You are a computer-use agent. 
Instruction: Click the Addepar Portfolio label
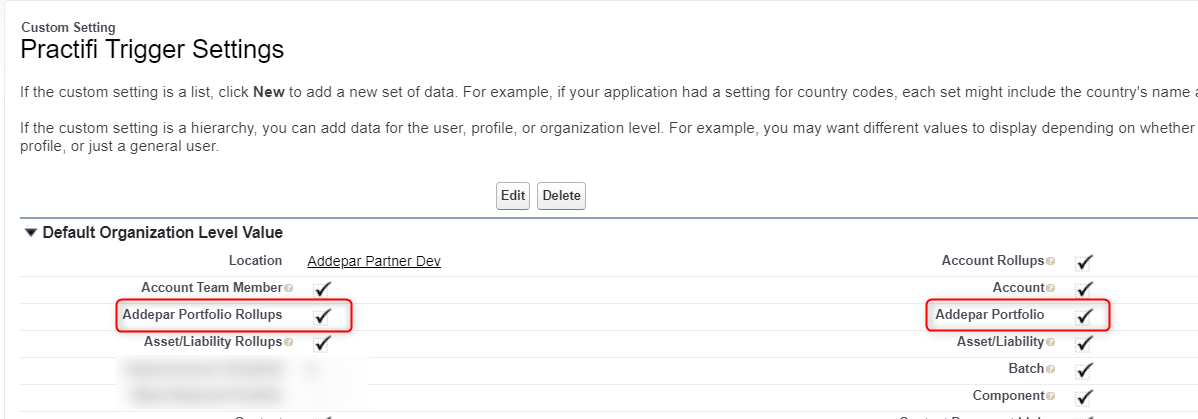[989, 315]
